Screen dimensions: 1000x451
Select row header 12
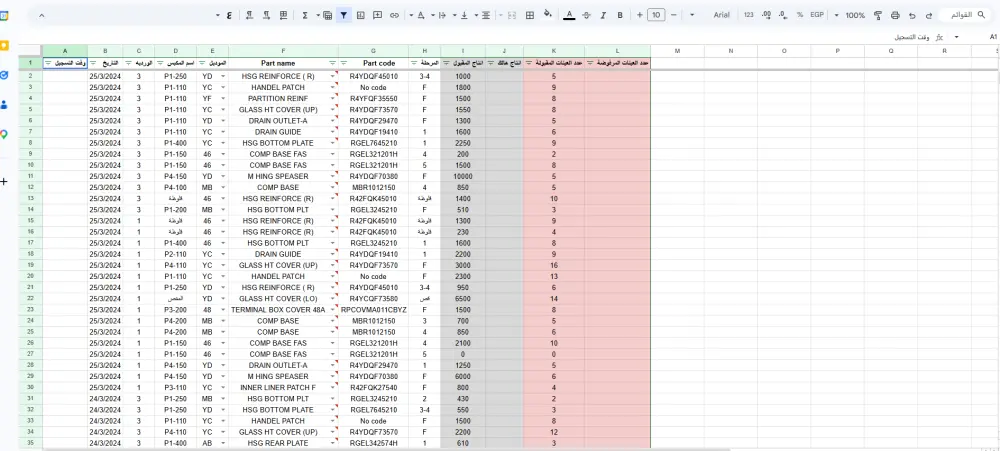pos(30,188)
